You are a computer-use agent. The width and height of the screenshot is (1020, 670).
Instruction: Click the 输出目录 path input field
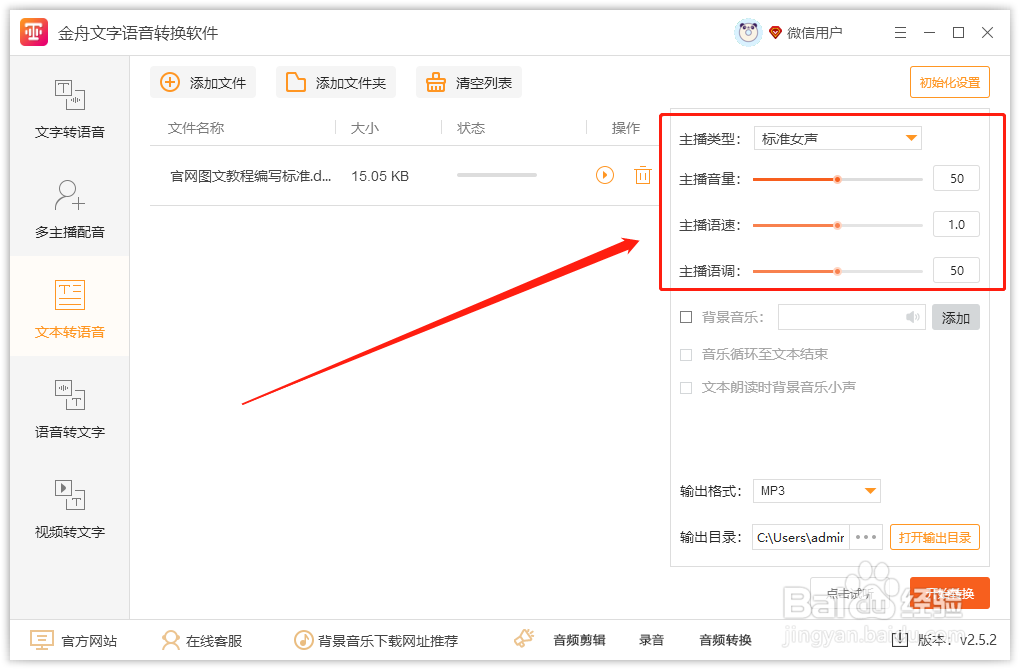pyautogui.click(x=799, y=537)
